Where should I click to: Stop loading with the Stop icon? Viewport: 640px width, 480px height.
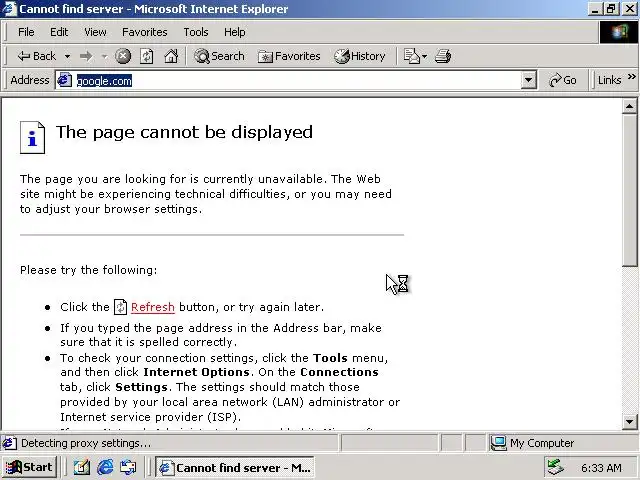point(123,56)
